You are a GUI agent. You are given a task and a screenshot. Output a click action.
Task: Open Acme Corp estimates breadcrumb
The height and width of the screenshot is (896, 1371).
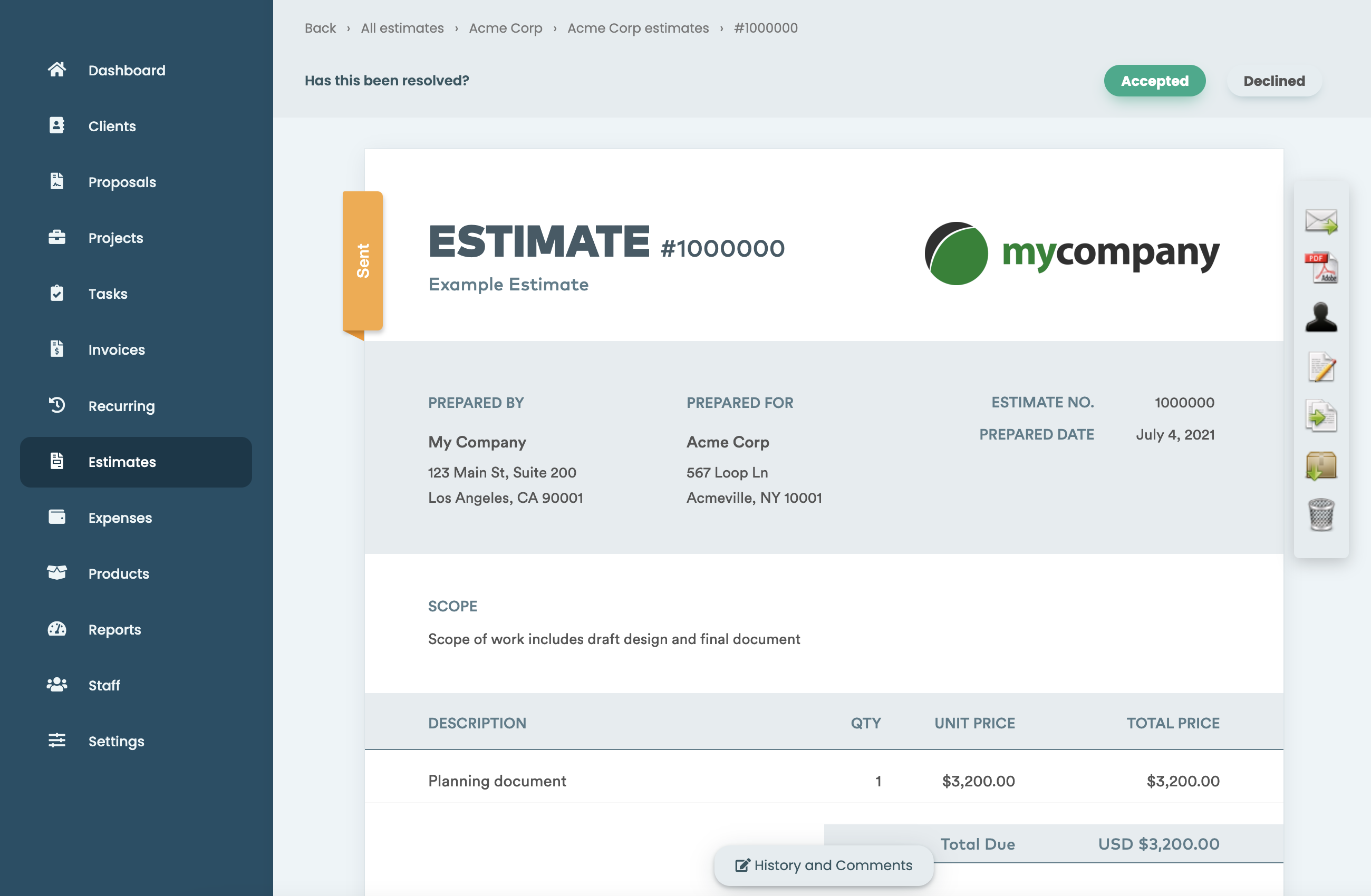(638, 27)
